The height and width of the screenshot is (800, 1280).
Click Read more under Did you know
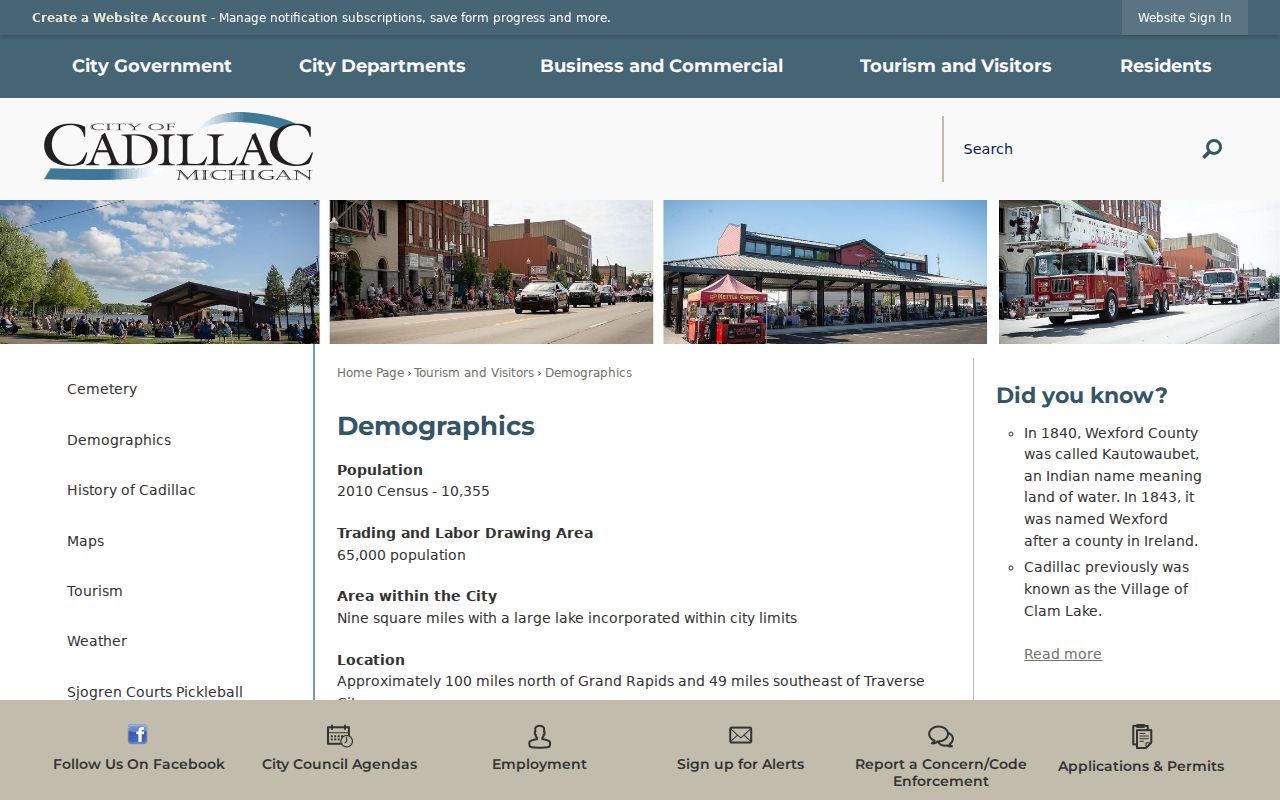pos(1063,654)
